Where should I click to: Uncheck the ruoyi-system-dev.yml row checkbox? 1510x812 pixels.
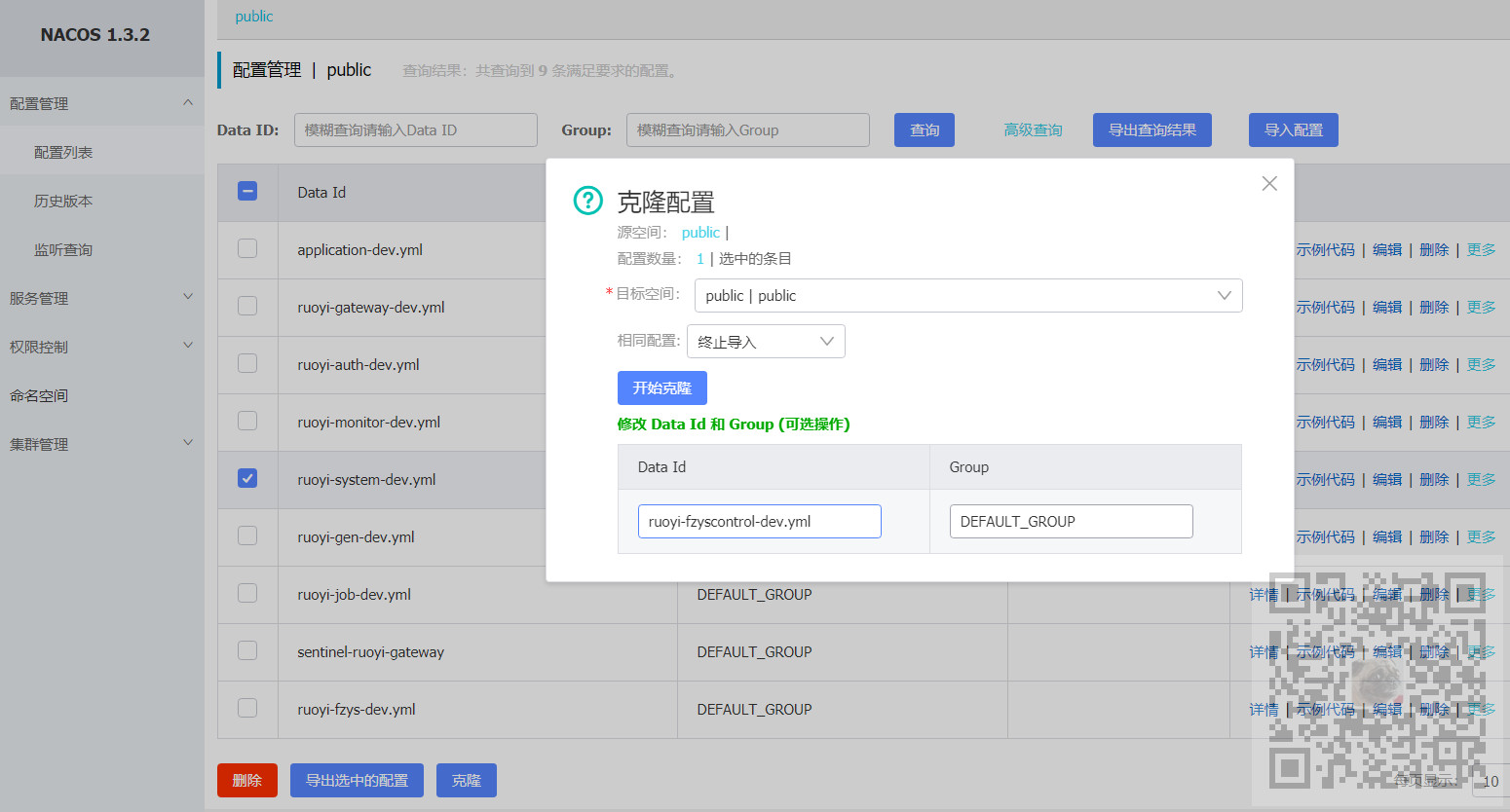[x=247, y=478]
